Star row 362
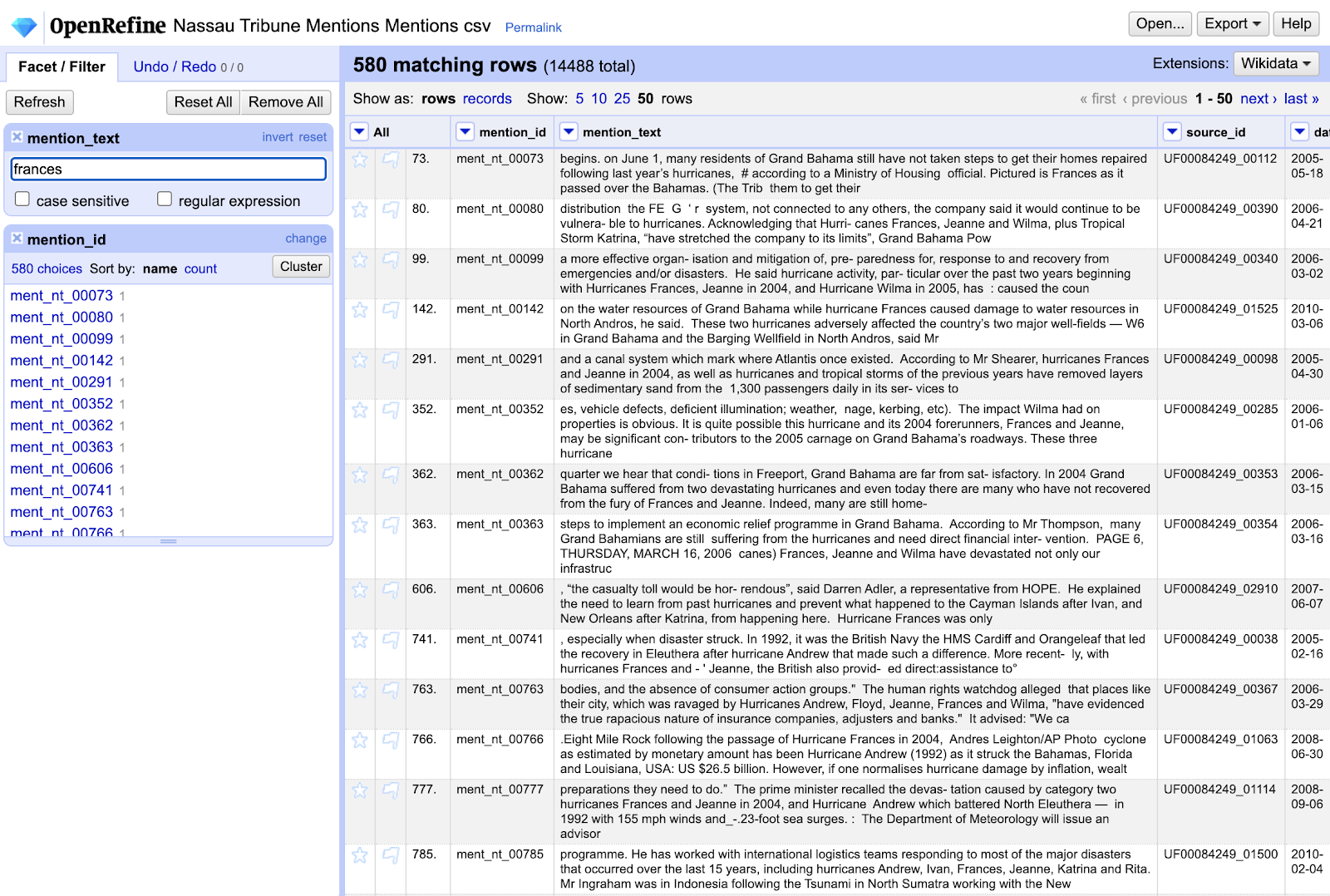Screen dimensions: 1330x896 (x=360, y=475)
